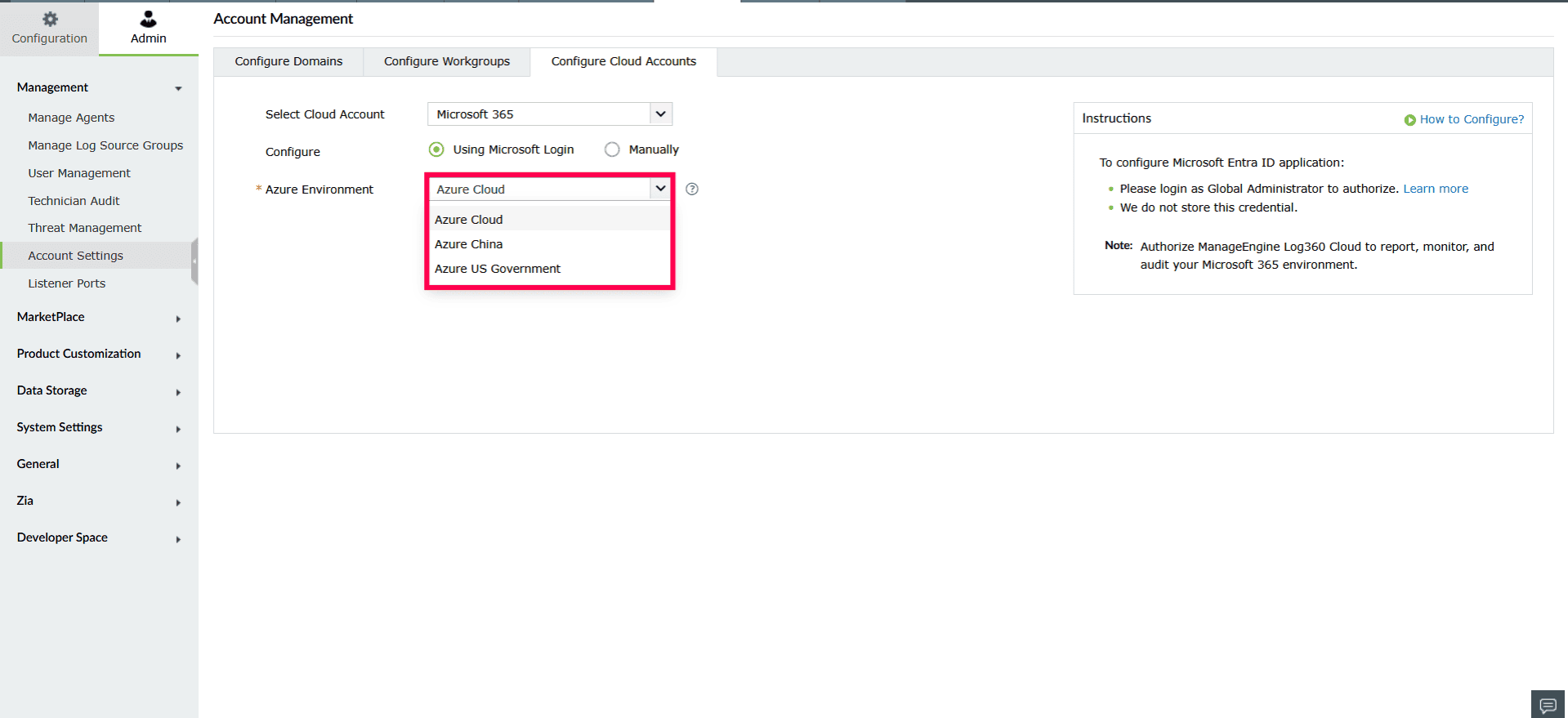This screenshot has width=1568, height=718.
Task: Select the Manually radio button
Action: coord(612,149)
